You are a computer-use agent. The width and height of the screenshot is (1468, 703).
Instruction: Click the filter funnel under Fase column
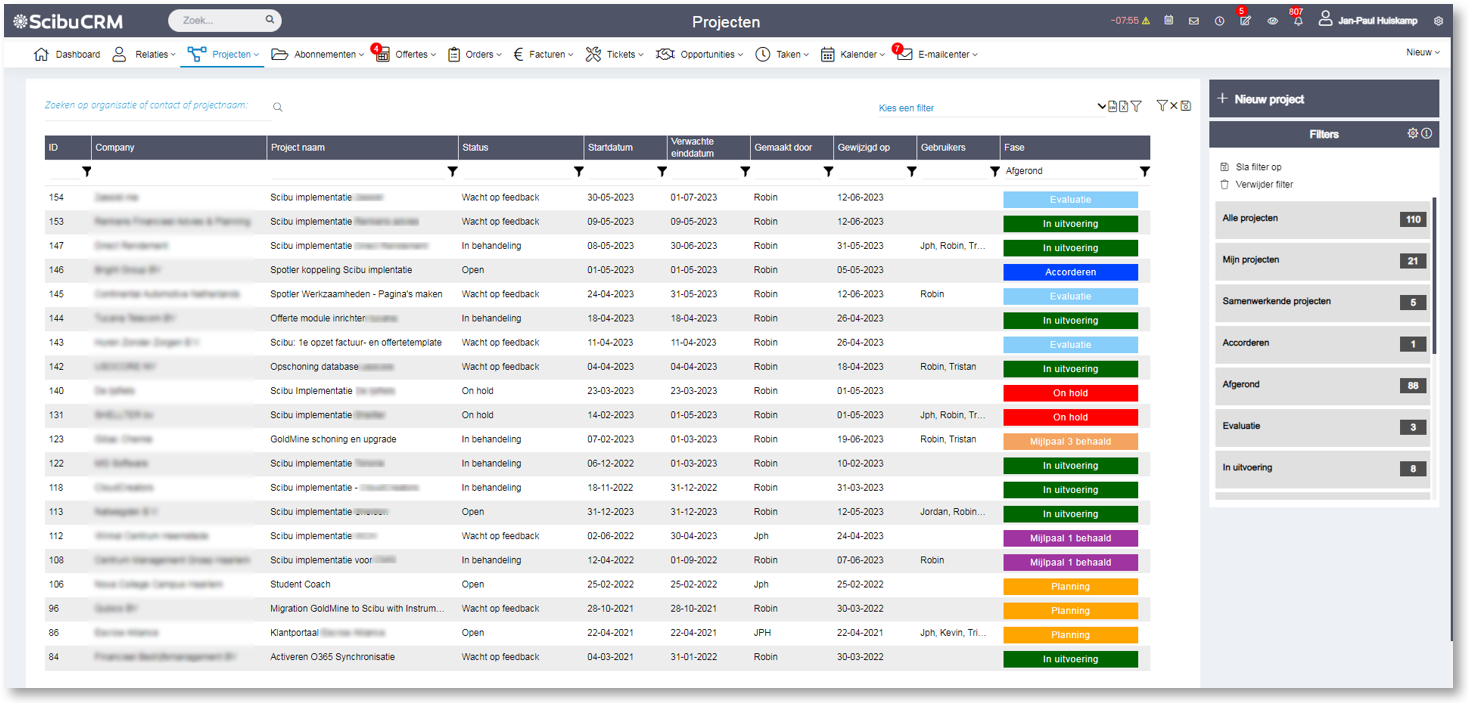click(x=1144, y=172)
